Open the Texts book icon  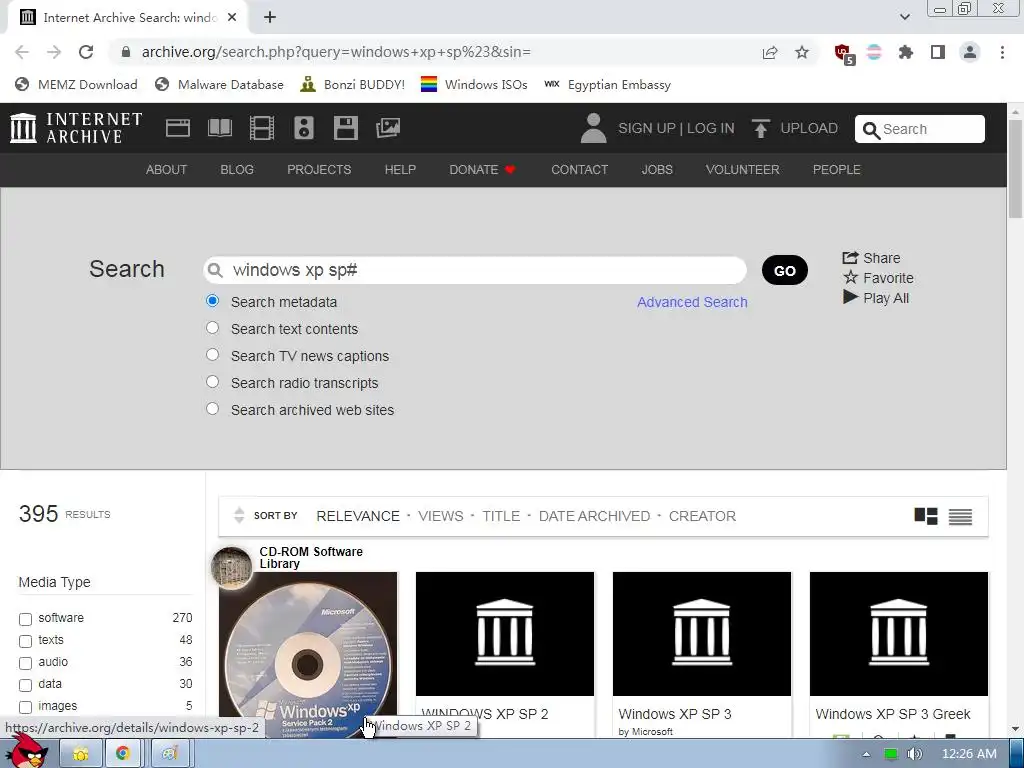coord(220,128)
